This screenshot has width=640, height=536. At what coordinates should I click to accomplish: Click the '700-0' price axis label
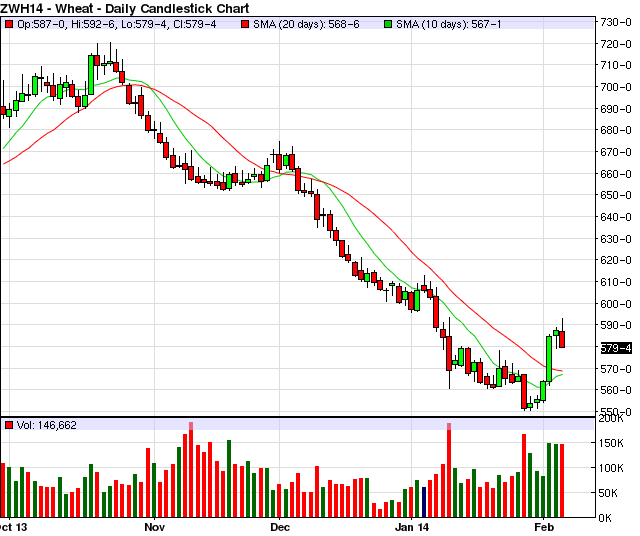click(616, 87)
